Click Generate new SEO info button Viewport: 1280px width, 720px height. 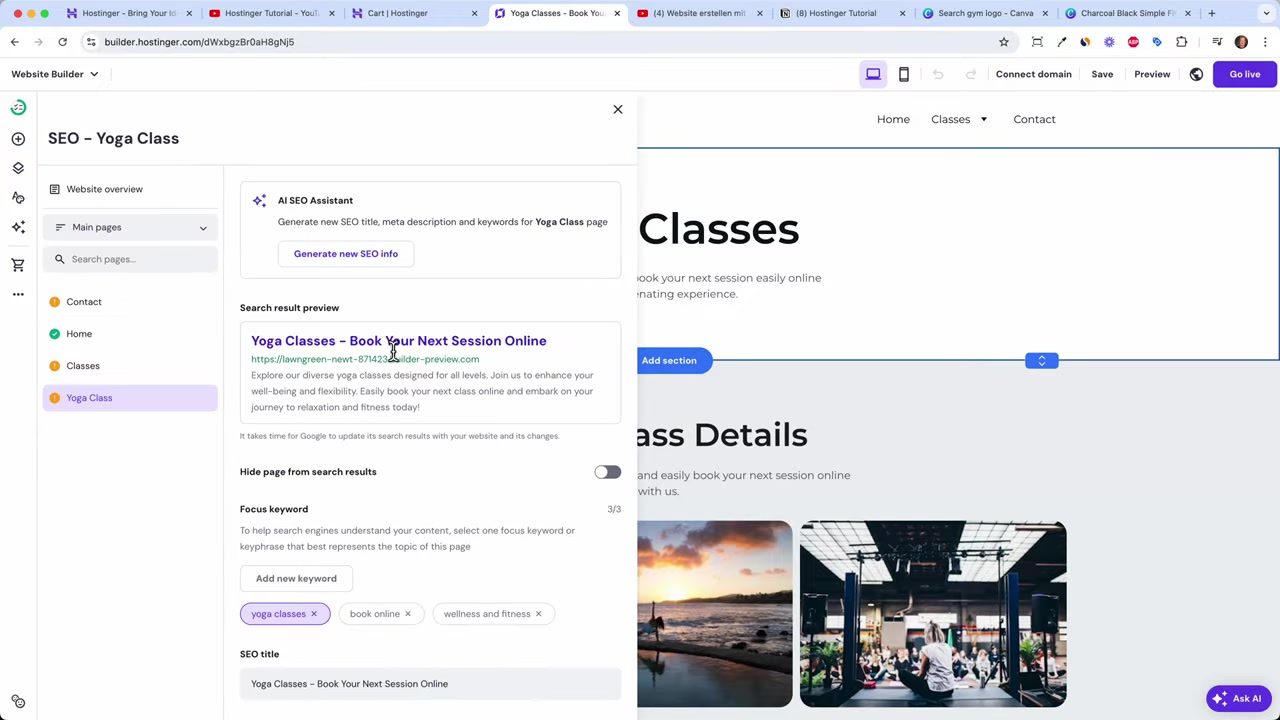point(346,254)
